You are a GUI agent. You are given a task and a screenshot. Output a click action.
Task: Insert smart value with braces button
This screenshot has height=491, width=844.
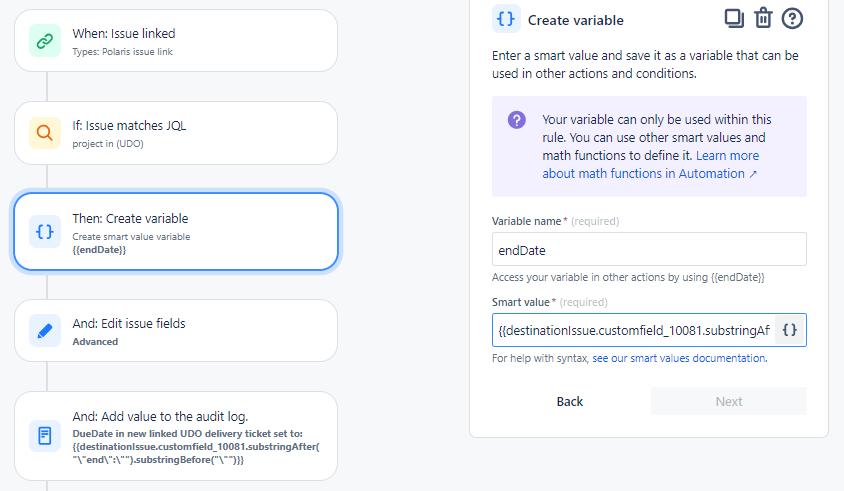(x=790, y=330)
